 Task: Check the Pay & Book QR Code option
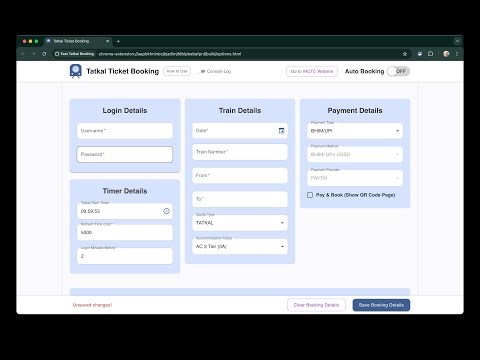click(x=310, y=195)
